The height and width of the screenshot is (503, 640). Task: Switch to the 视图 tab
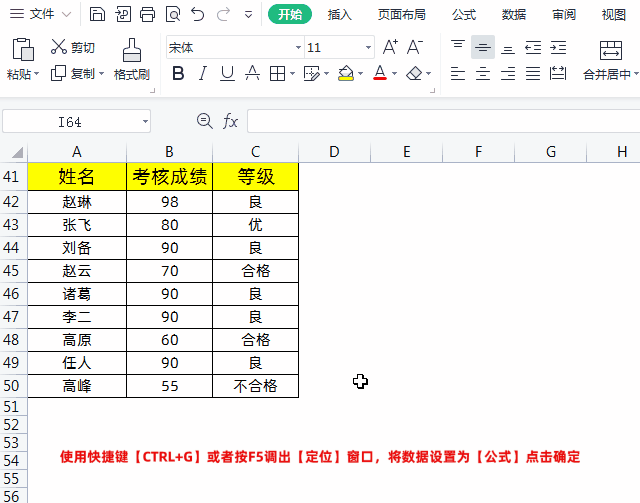[614, 15]
